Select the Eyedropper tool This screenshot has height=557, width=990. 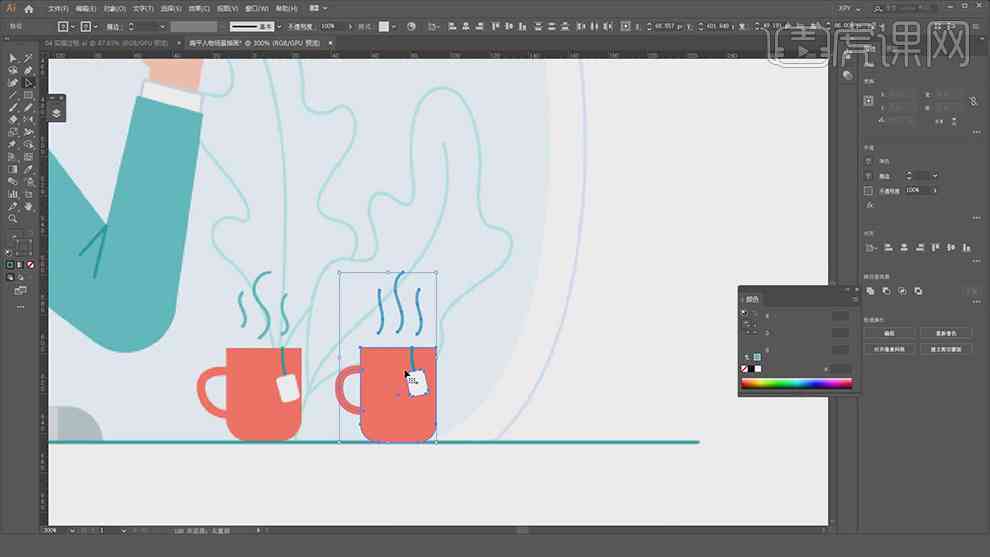point(28,169)
